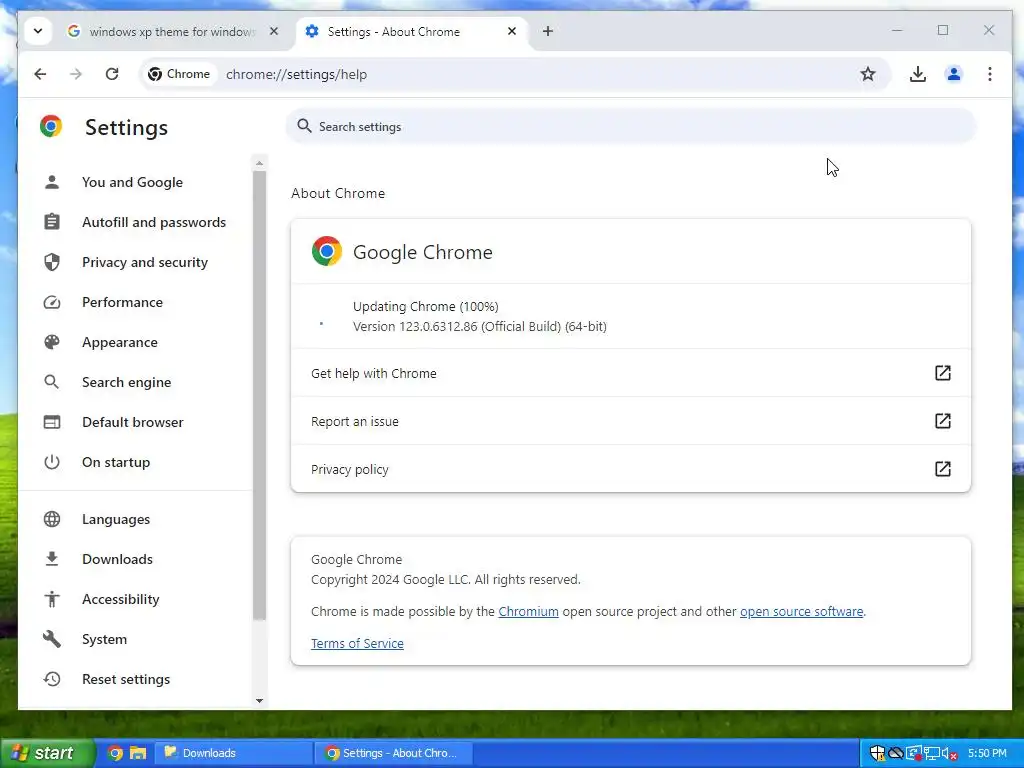Go to Privacy and security
This screenshot has width=1024, height=768.
click(x=144, y=262)
